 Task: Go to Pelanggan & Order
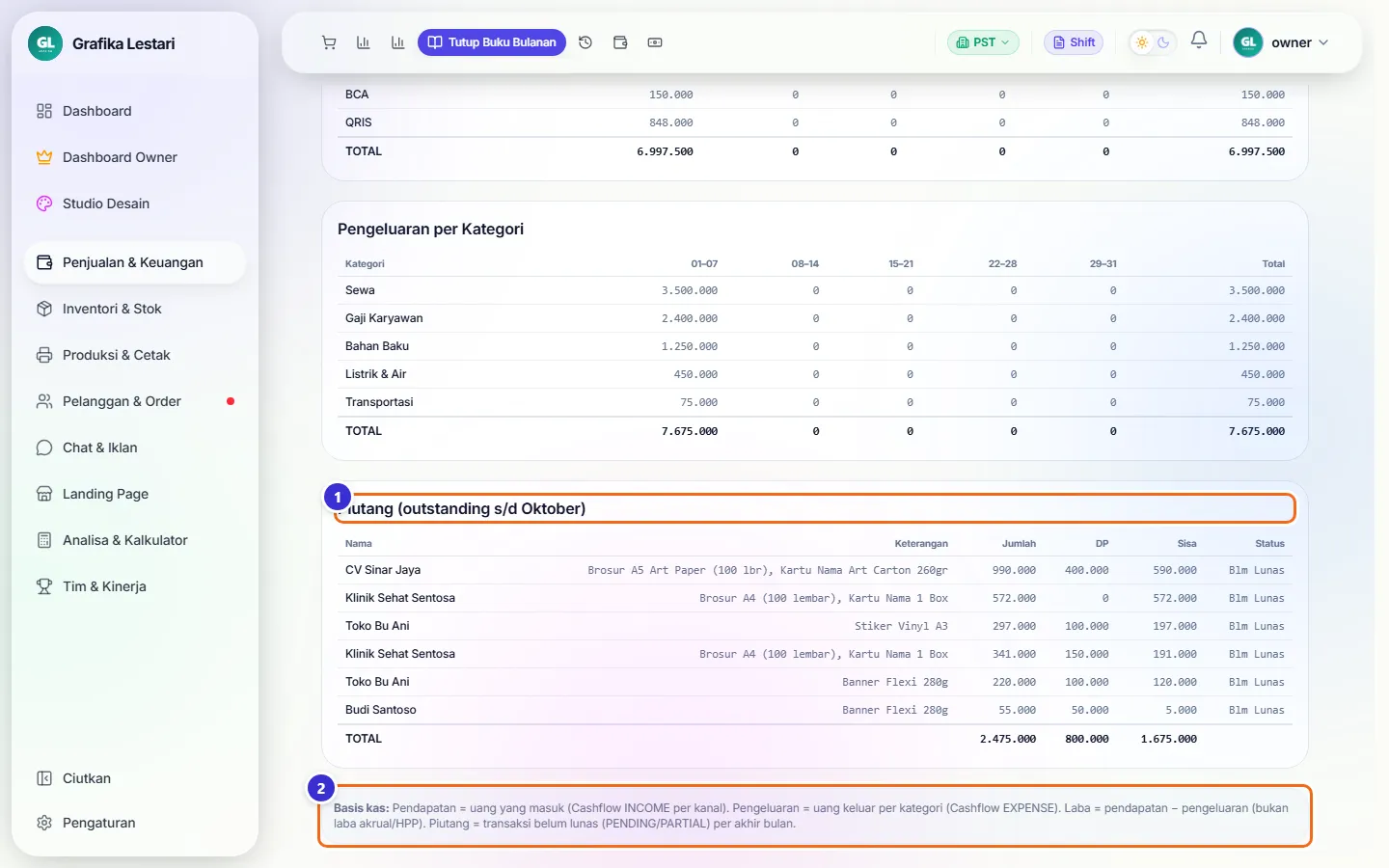135,401
